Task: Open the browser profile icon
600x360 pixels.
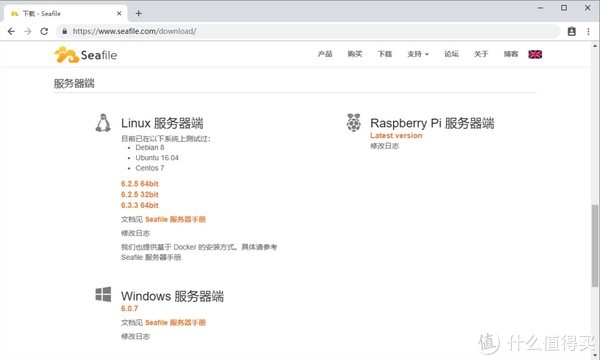Action: point(572,31)
